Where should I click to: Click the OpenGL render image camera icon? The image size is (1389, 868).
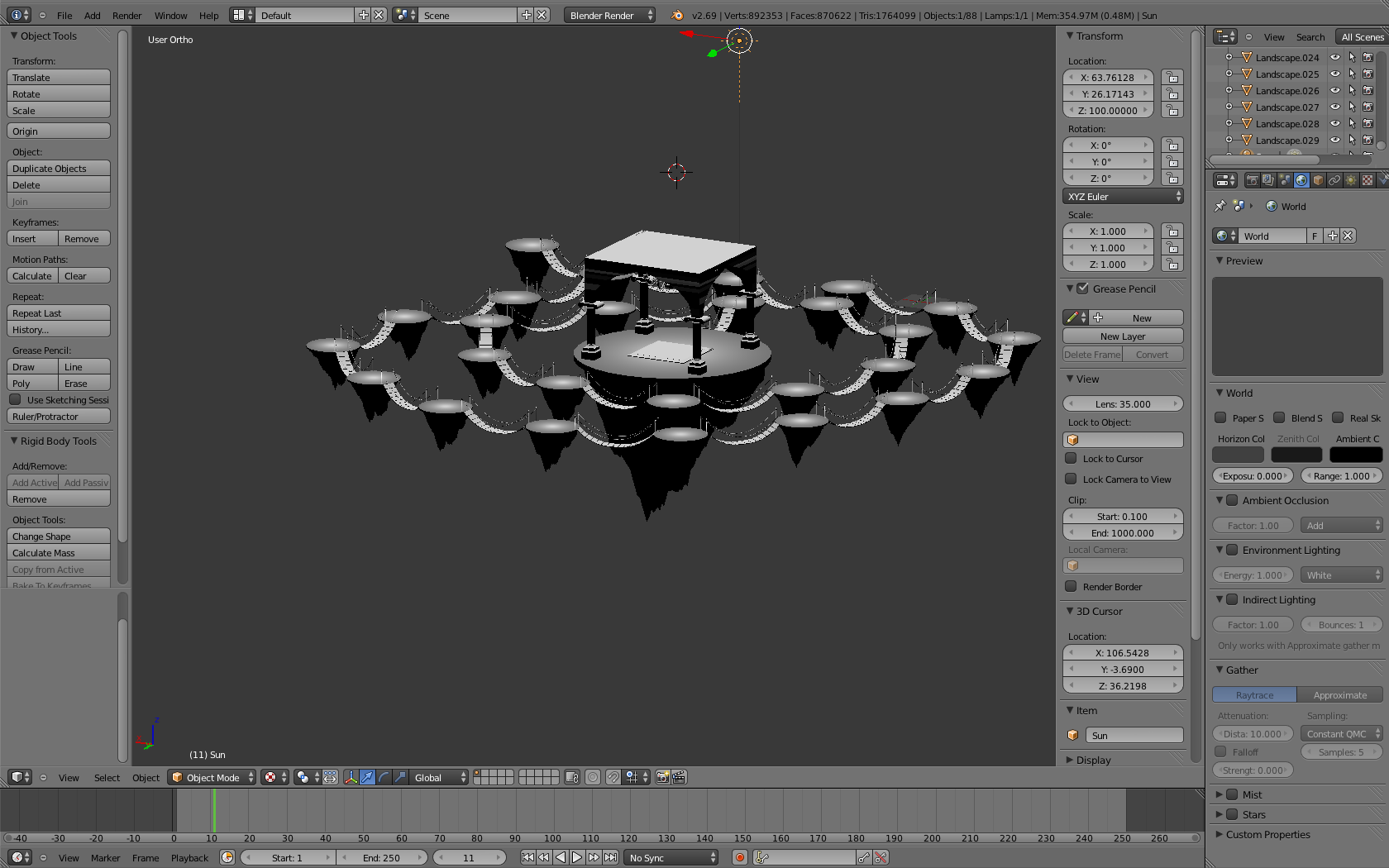[x=662, y=777]
